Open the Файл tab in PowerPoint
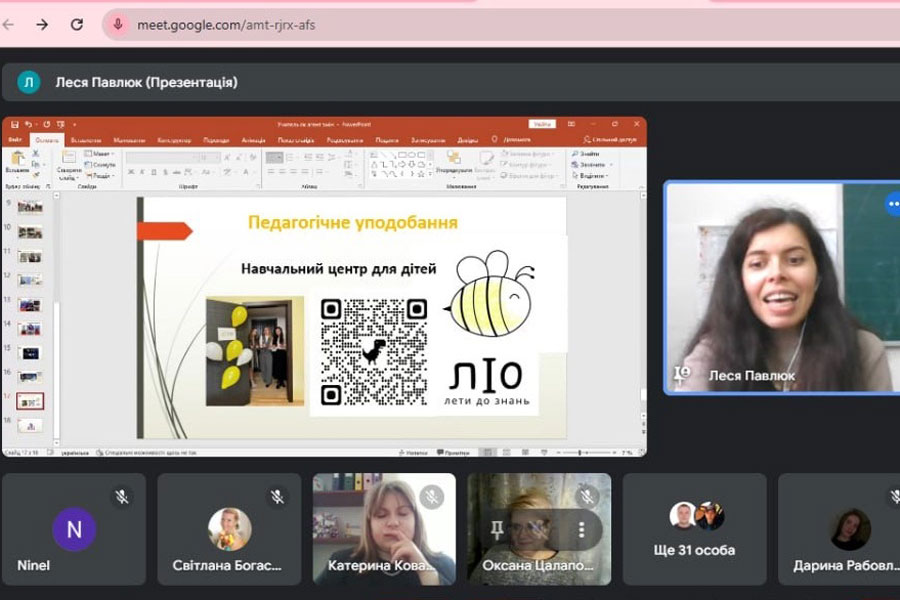Screen dimensions: 900x600 pyautogui.click(x=15, y=140)
